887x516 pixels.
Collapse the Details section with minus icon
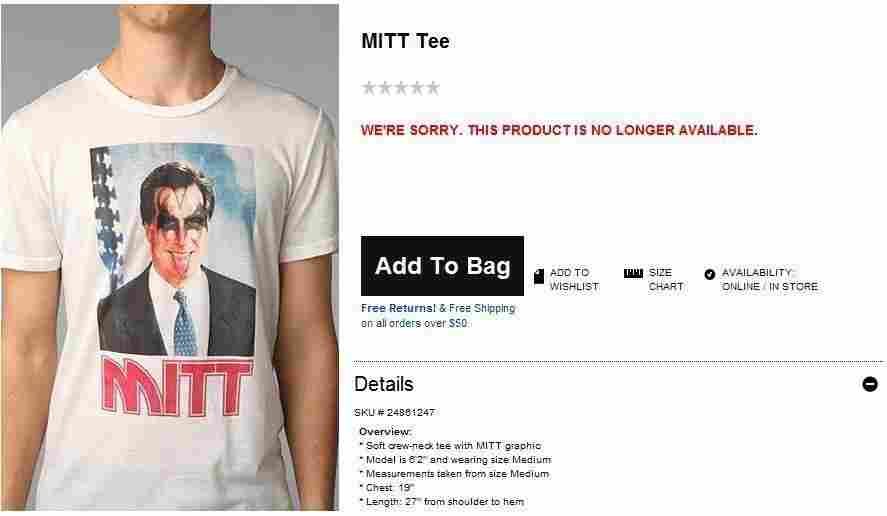point(870,384)
